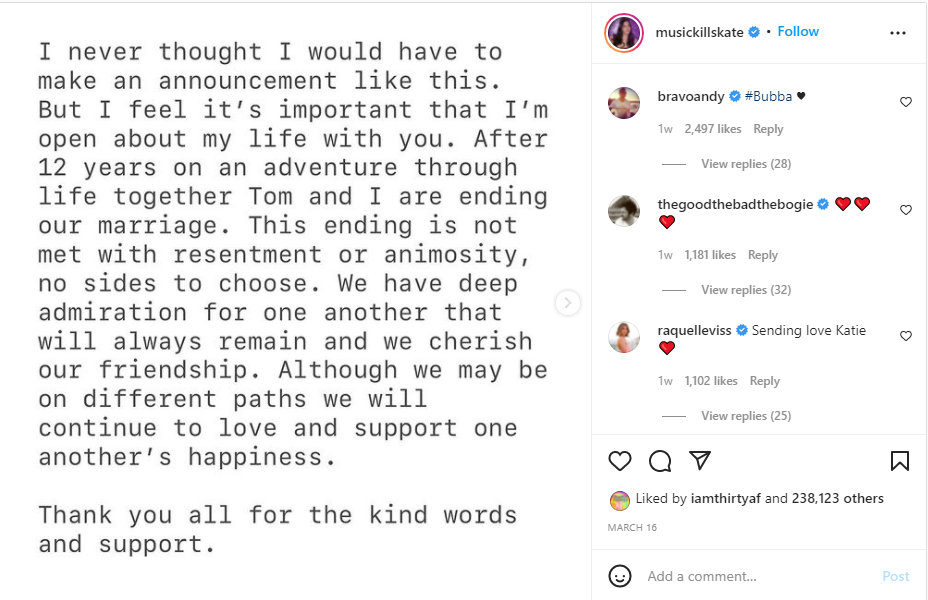Expand View replies (28) under bravoandy
The image size is (928, 600).
coord(746,164)
